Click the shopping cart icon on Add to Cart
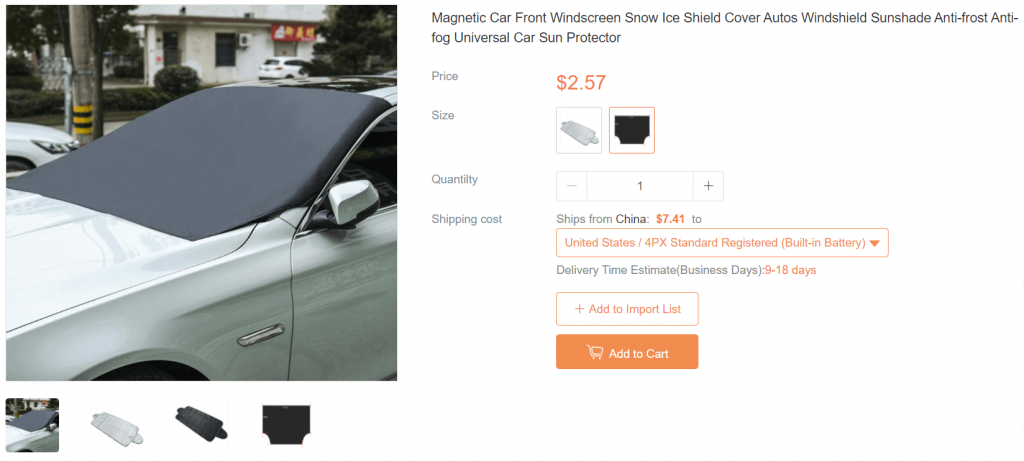This screenshot has height=461, width=1024. 594,353
